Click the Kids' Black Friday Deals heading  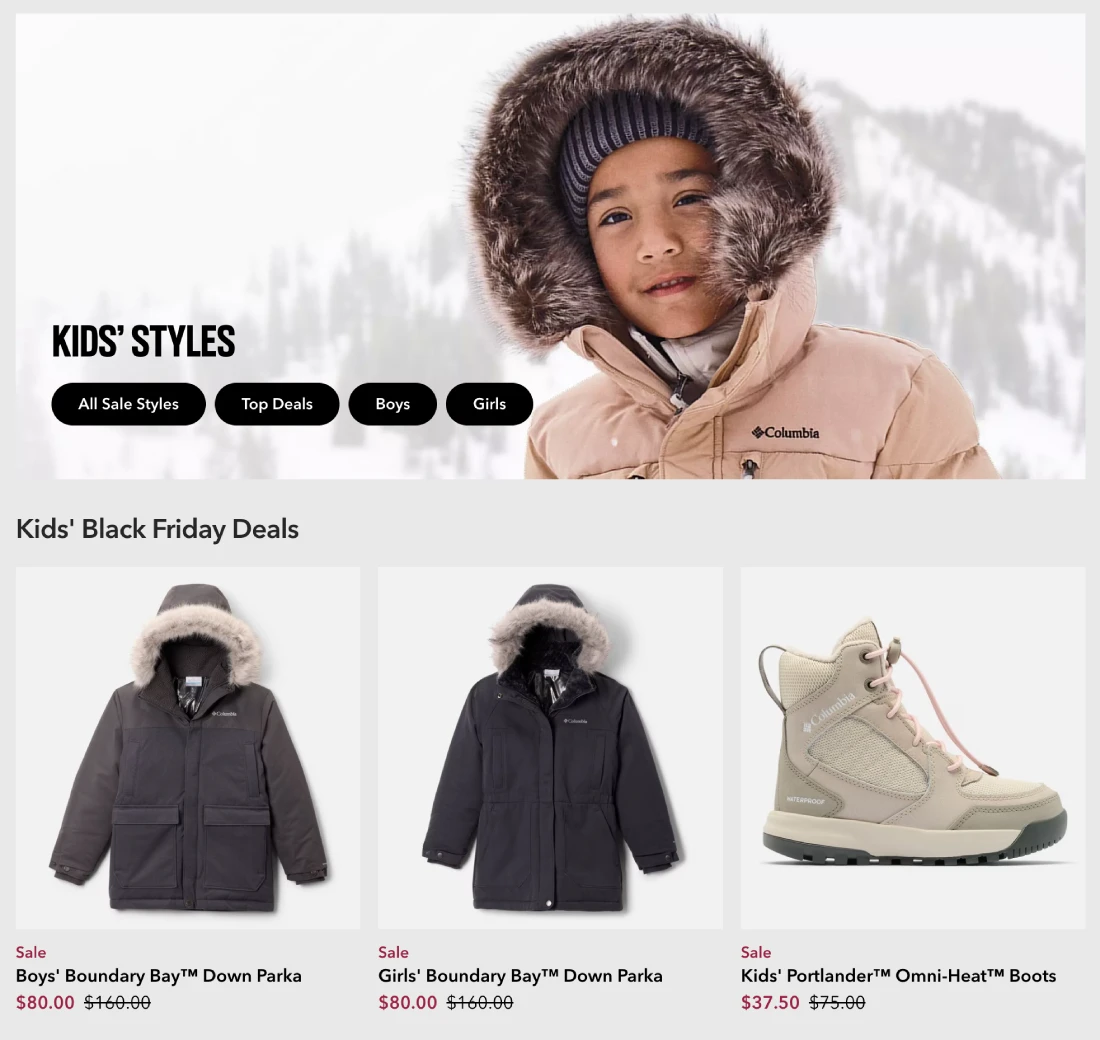157,529
